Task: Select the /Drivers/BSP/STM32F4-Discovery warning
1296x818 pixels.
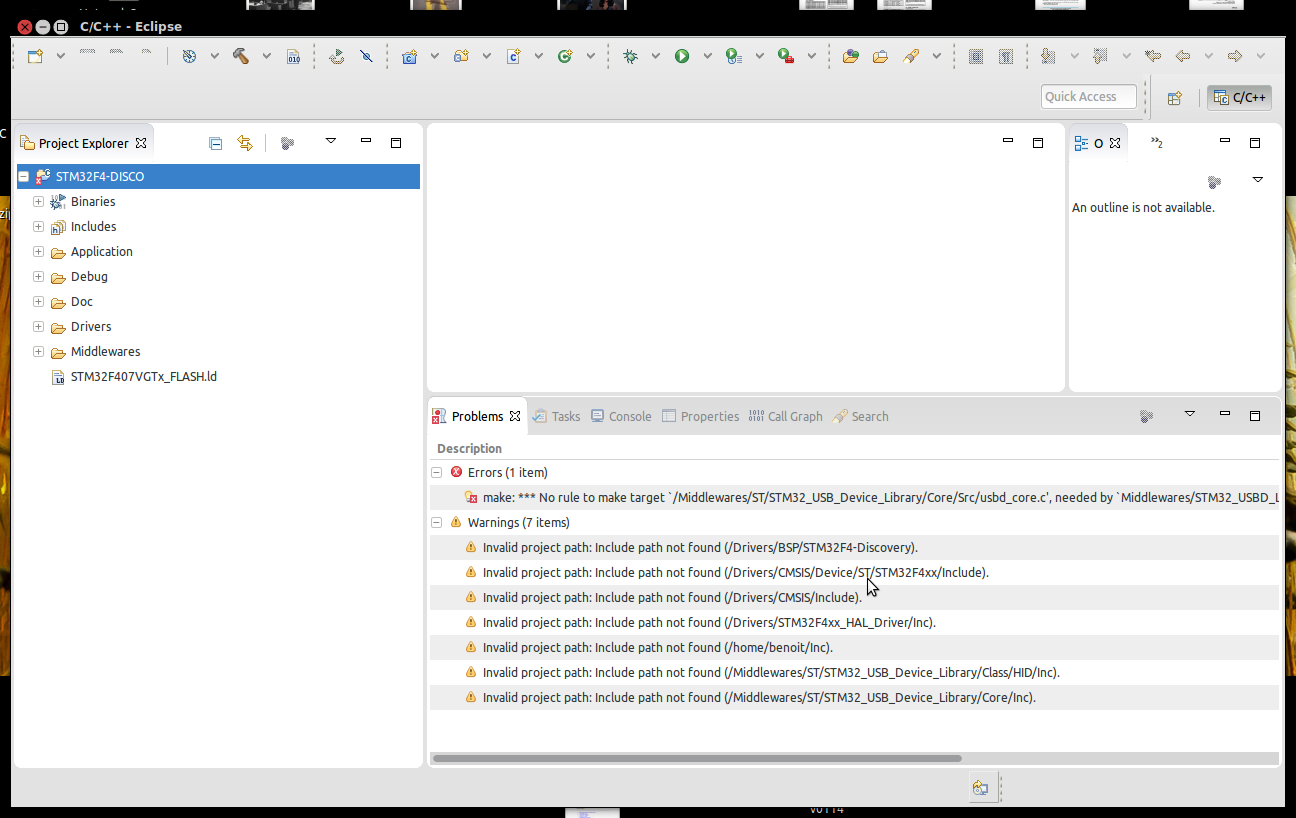Action: point(854,547)
